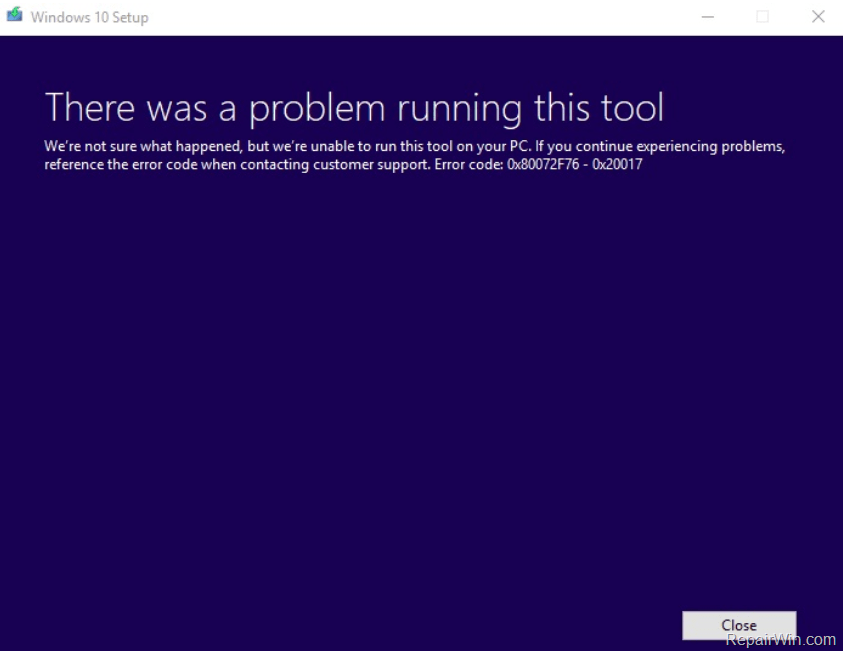Click the heading 'There was a problem running this tool'

point(355,107)
